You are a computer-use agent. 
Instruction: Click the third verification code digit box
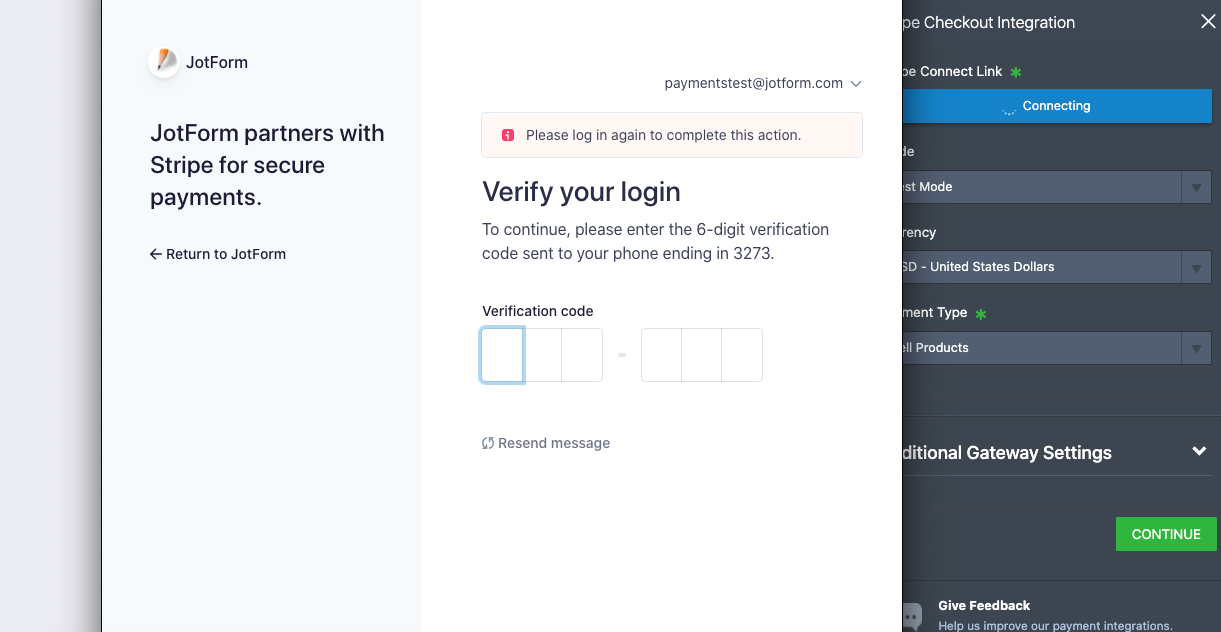pyautogui.click(x=582, y=355)
